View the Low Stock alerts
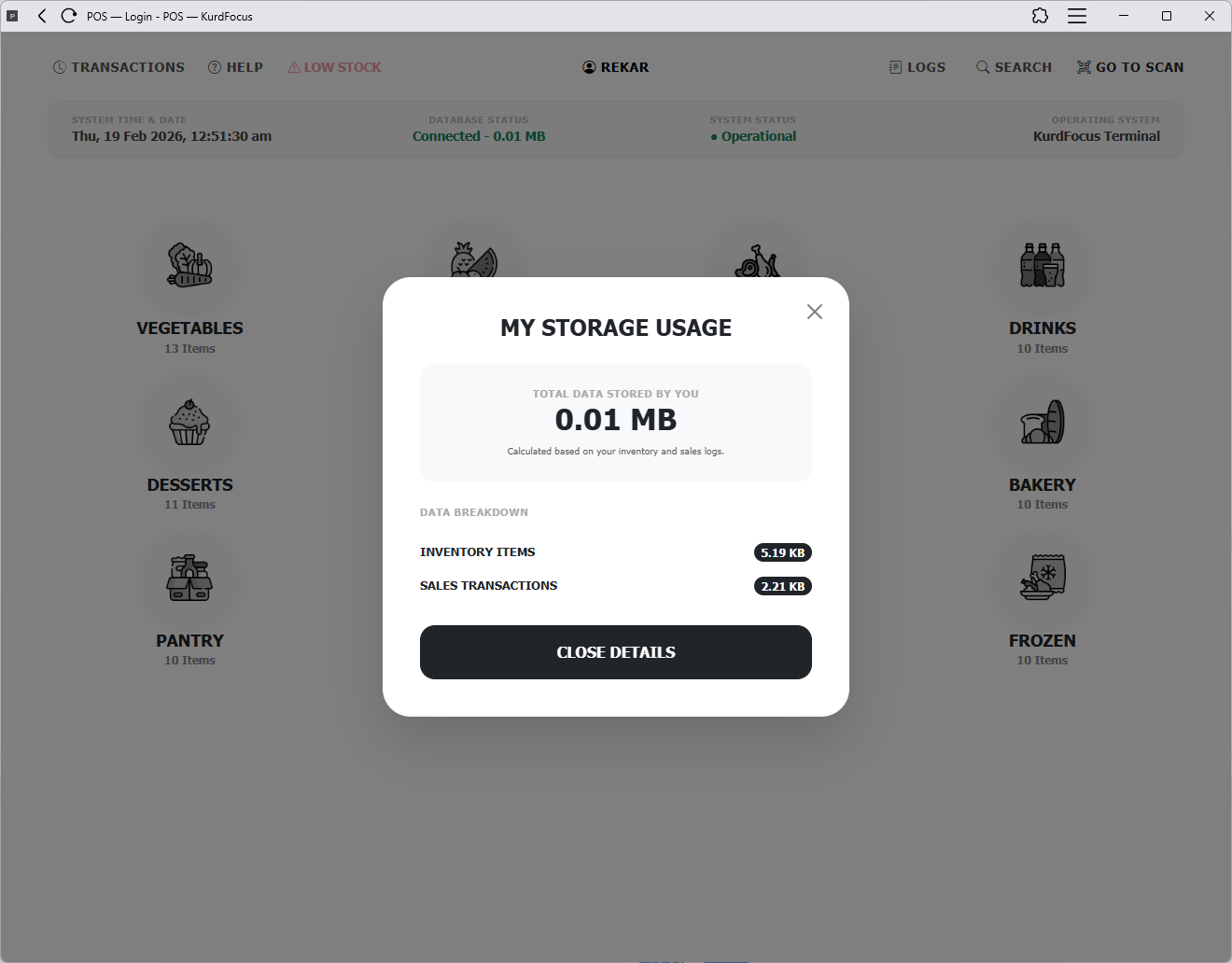This screenshot has height=963, width=1232. [x=334, y=67]
